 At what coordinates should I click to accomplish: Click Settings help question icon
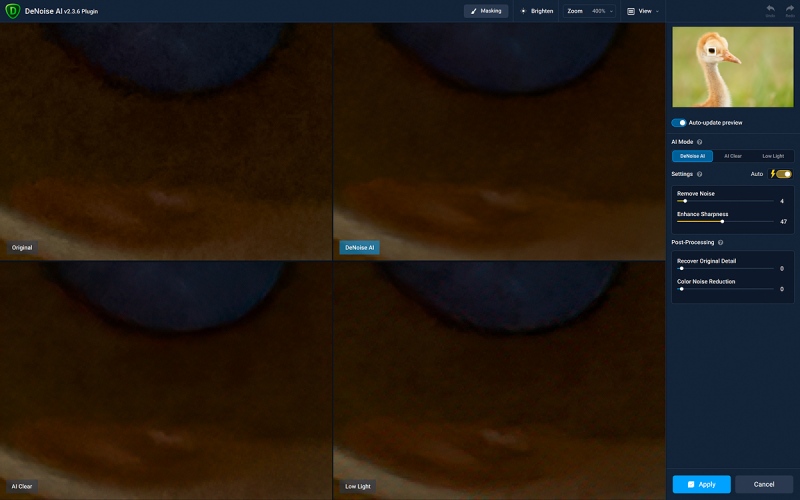click(x=699, y=174)
